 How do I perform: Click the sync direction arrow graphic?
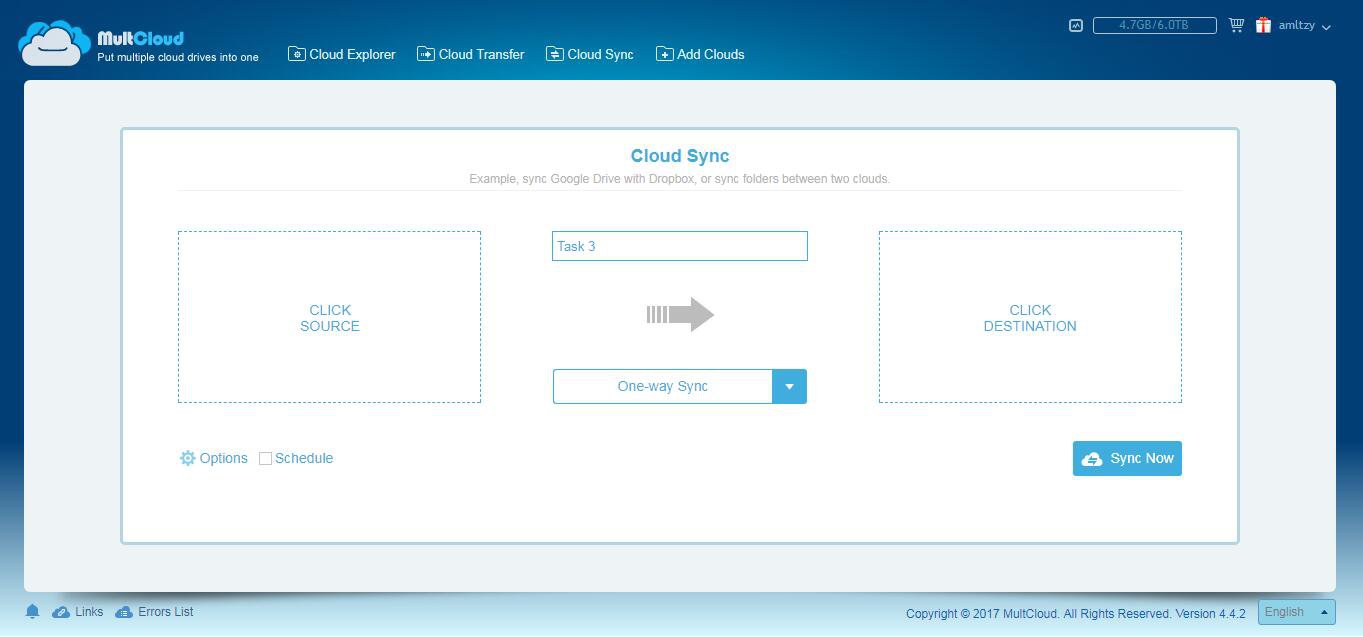click(x=680, y=314)
